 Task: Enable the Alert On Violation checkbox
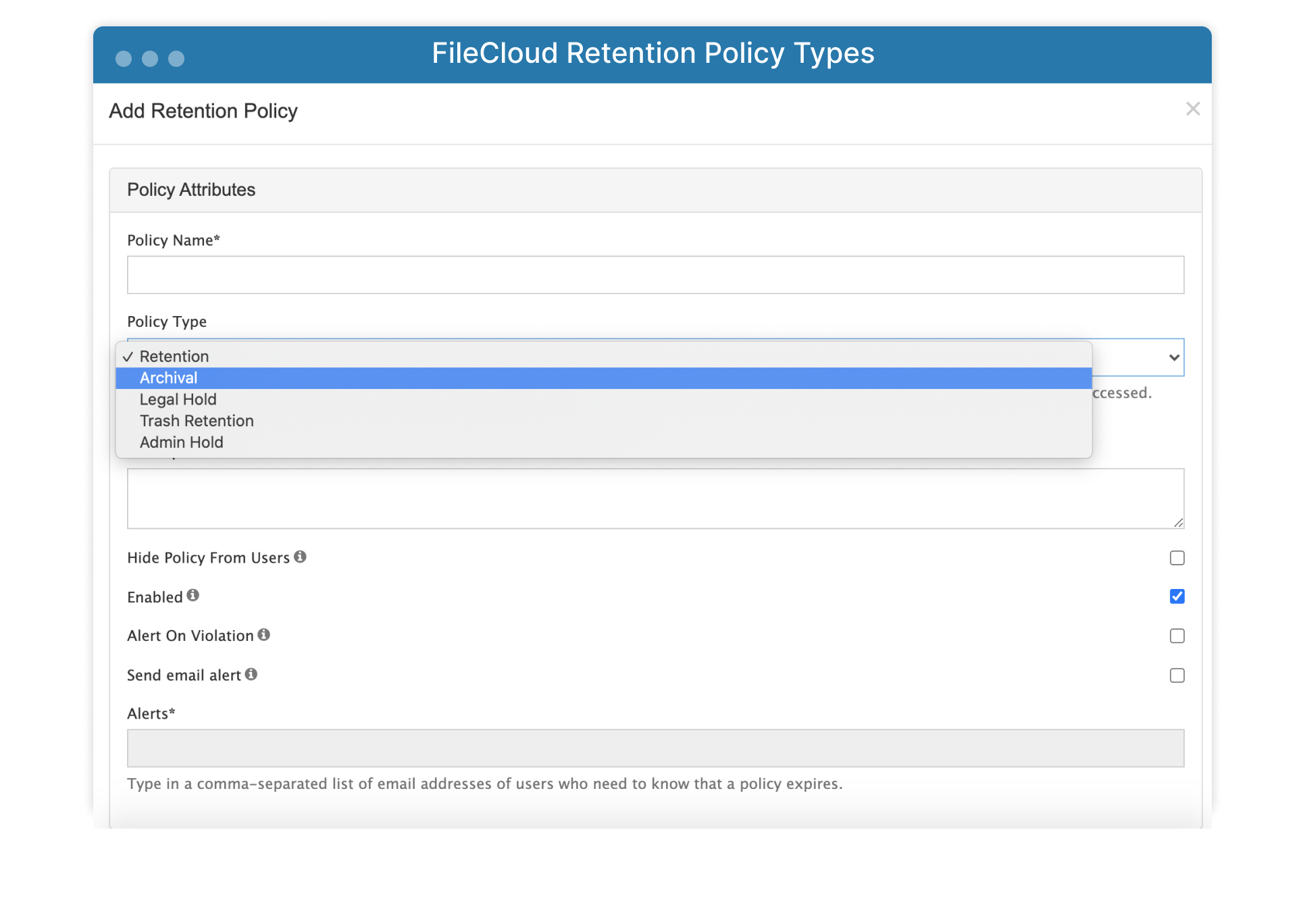[x=1177, y=636]
